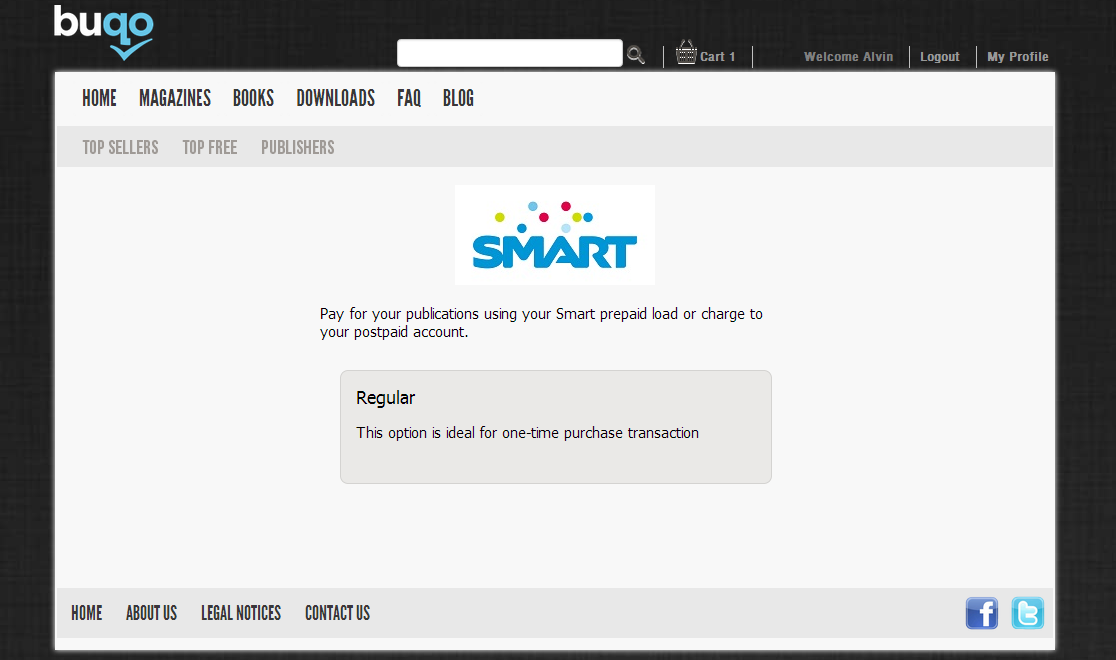Open the BLOG page
Viewport: 1116px width, 660px height.
coord(458,98)
